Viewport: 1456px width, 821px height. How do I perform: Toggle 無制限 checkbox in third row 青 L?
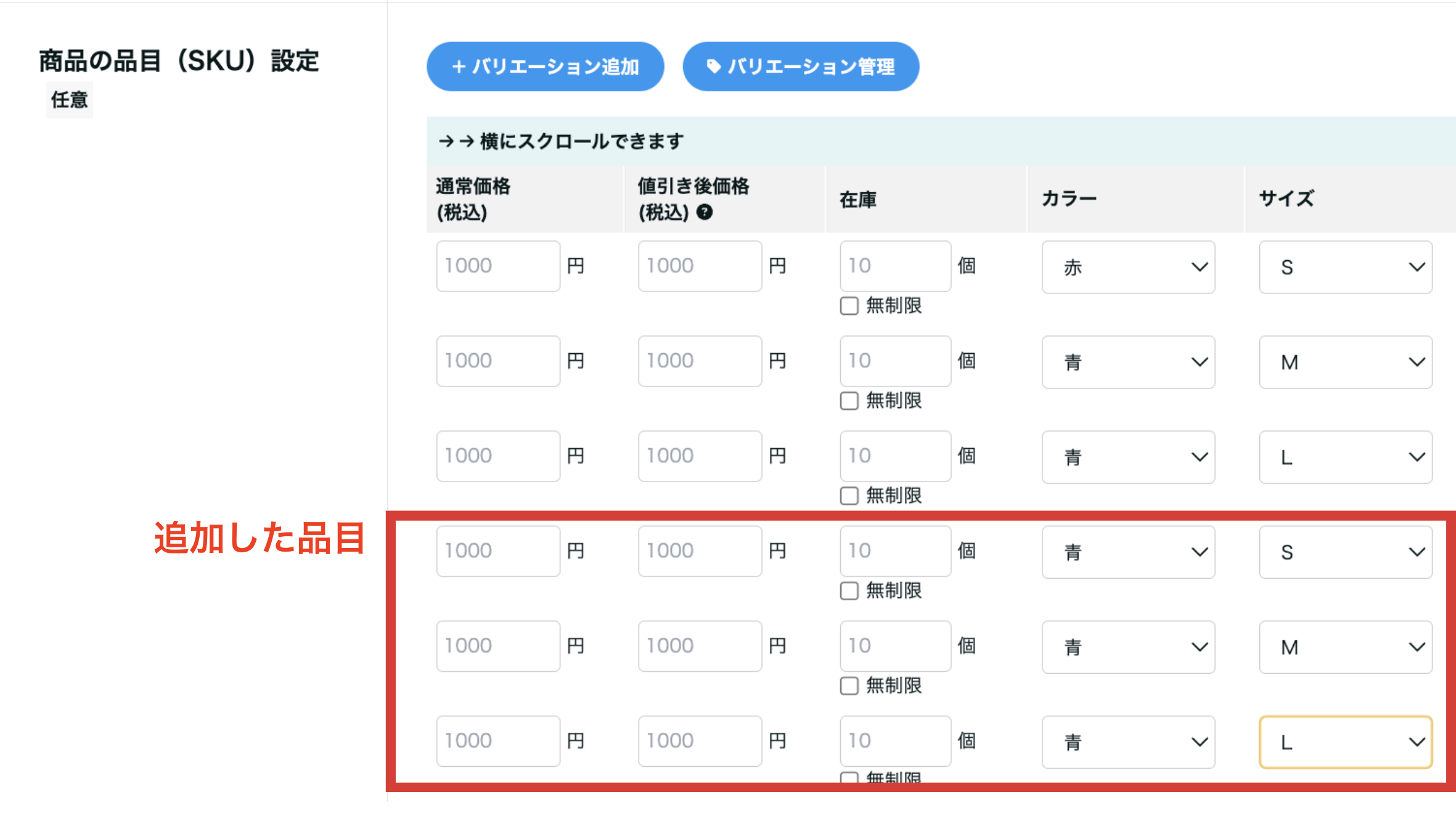pyautogui.click(x=849, y=496)
